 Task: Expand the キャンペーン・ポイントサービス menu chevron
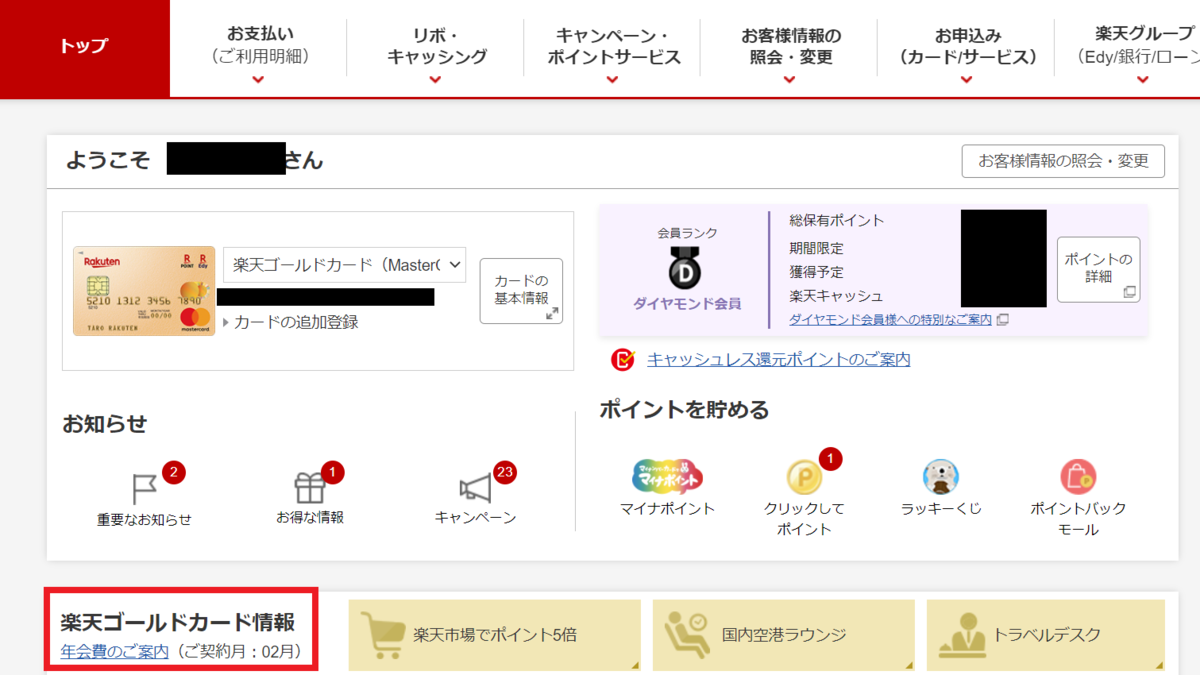click(612, 80)
